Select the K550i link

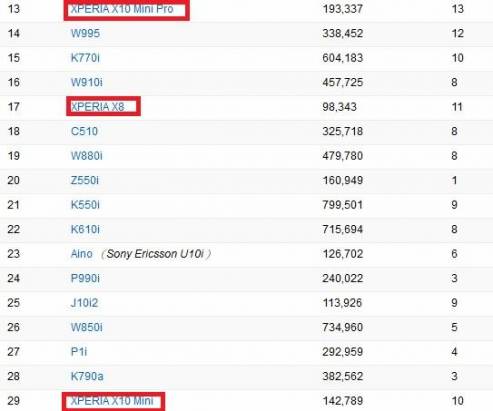(85, 205)
